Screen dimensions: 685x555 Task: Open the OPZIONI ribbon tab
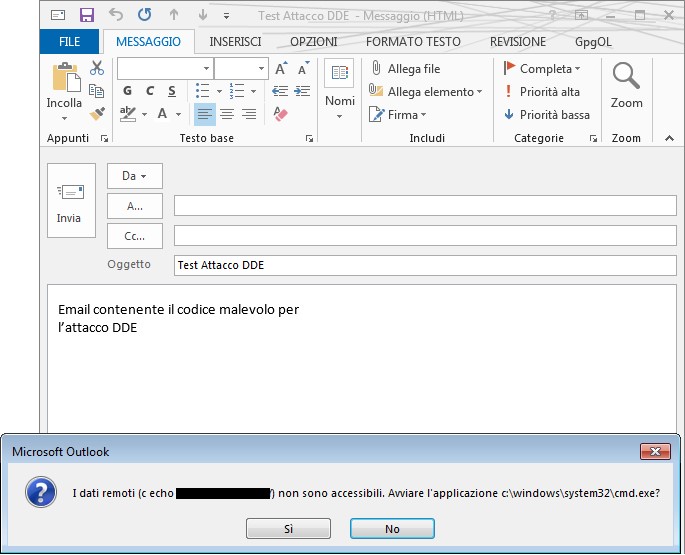(x=314, y=42)
